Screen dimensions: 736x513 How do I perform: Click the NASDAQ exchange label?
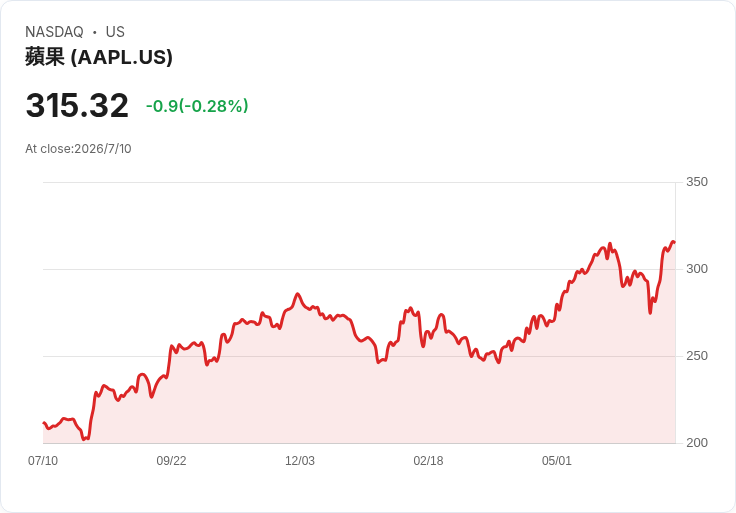tap(54, 32)
